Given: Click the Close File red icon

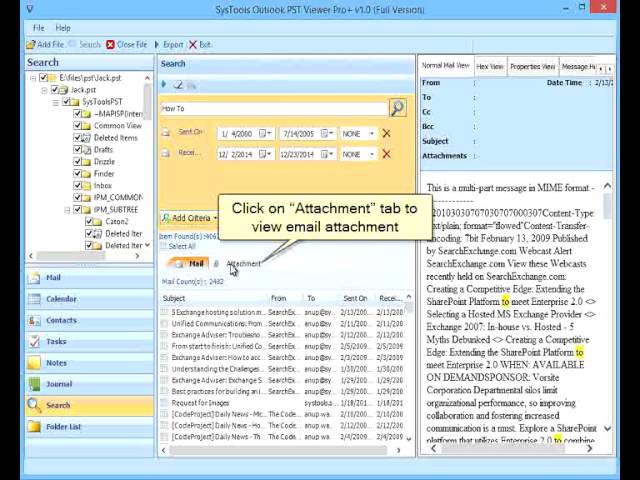Looking at the screenshot, I should pos(110,45).
